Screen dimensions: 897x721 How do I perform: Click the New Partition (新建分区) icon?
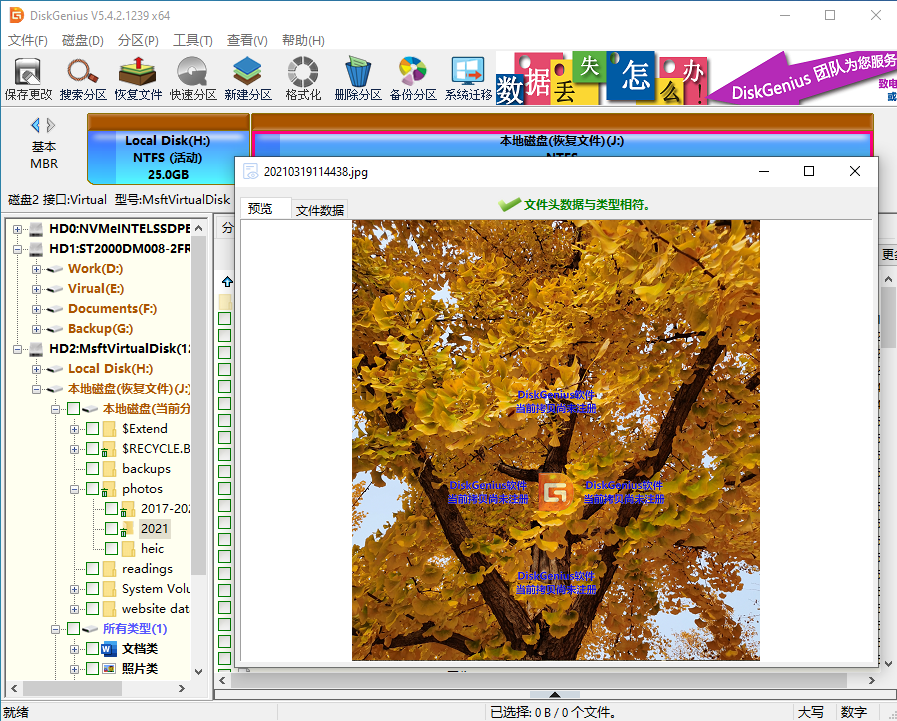pos(248,78)
